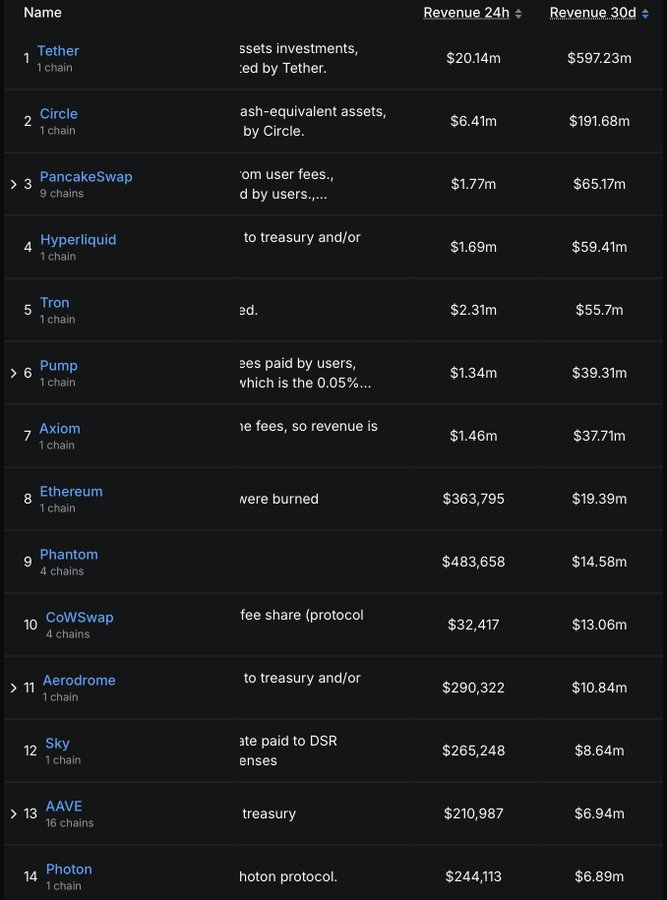Expand the AAVE row chevron
Viewport: 667px width, 900px height.
coord(13,814)
